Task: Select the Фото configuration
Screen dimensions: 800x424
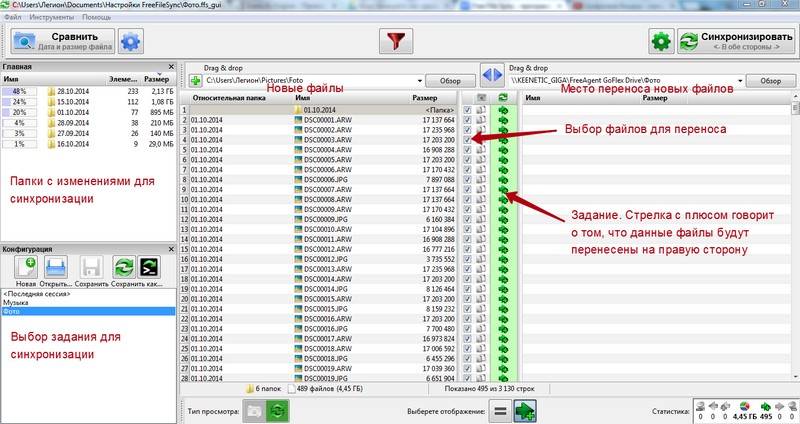Action: coord(88,311)
